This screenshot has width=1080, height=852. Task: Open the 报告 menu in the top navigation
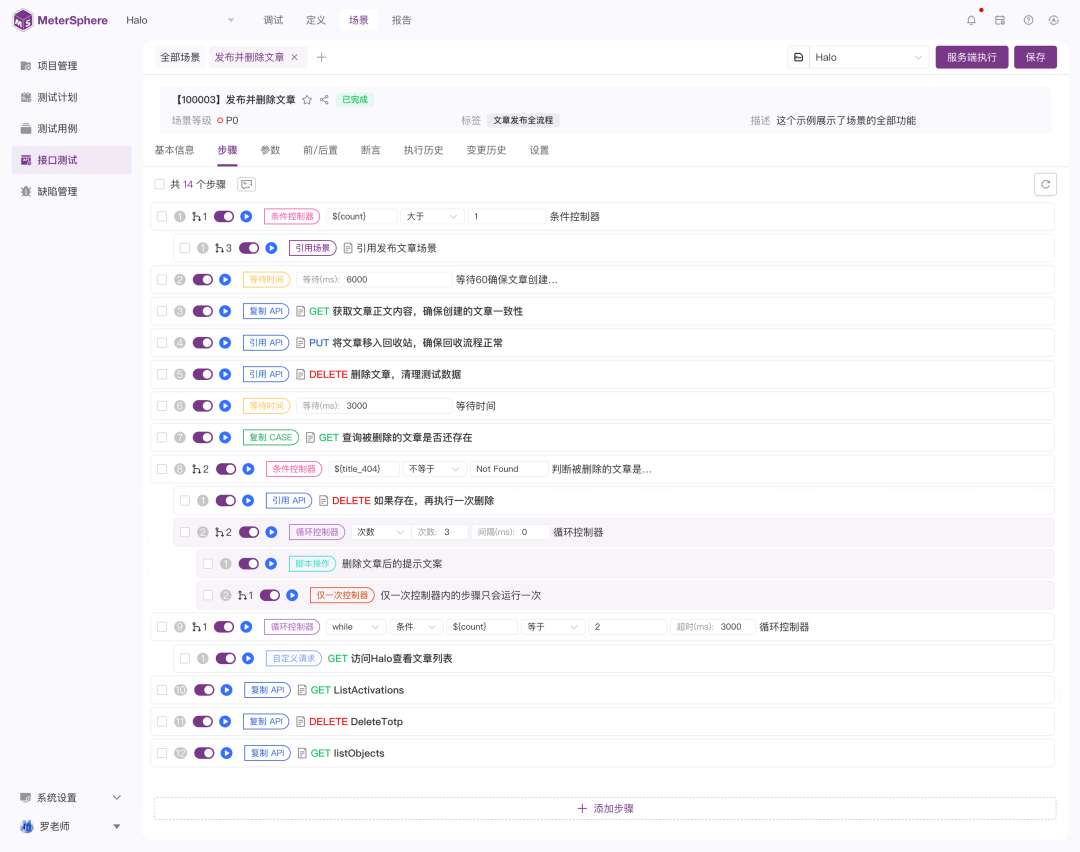click(x=401, y=19)
